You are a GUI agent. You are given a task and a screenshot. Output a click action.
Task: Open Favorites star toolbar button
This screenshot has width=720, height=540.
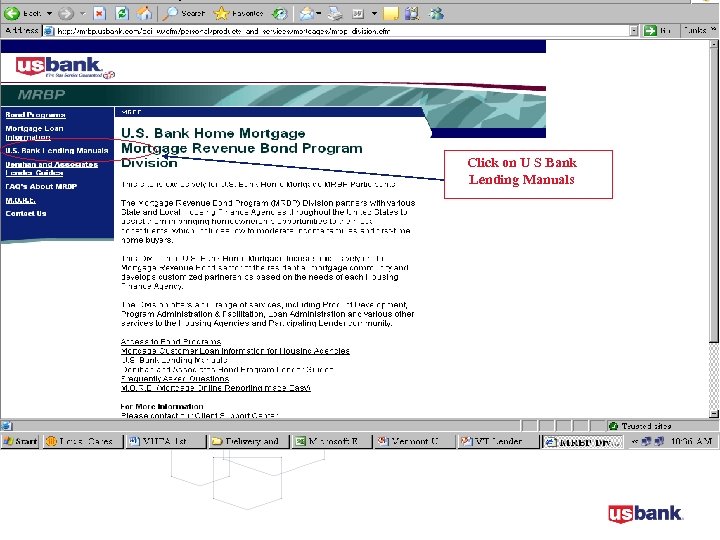coord(239,13)
